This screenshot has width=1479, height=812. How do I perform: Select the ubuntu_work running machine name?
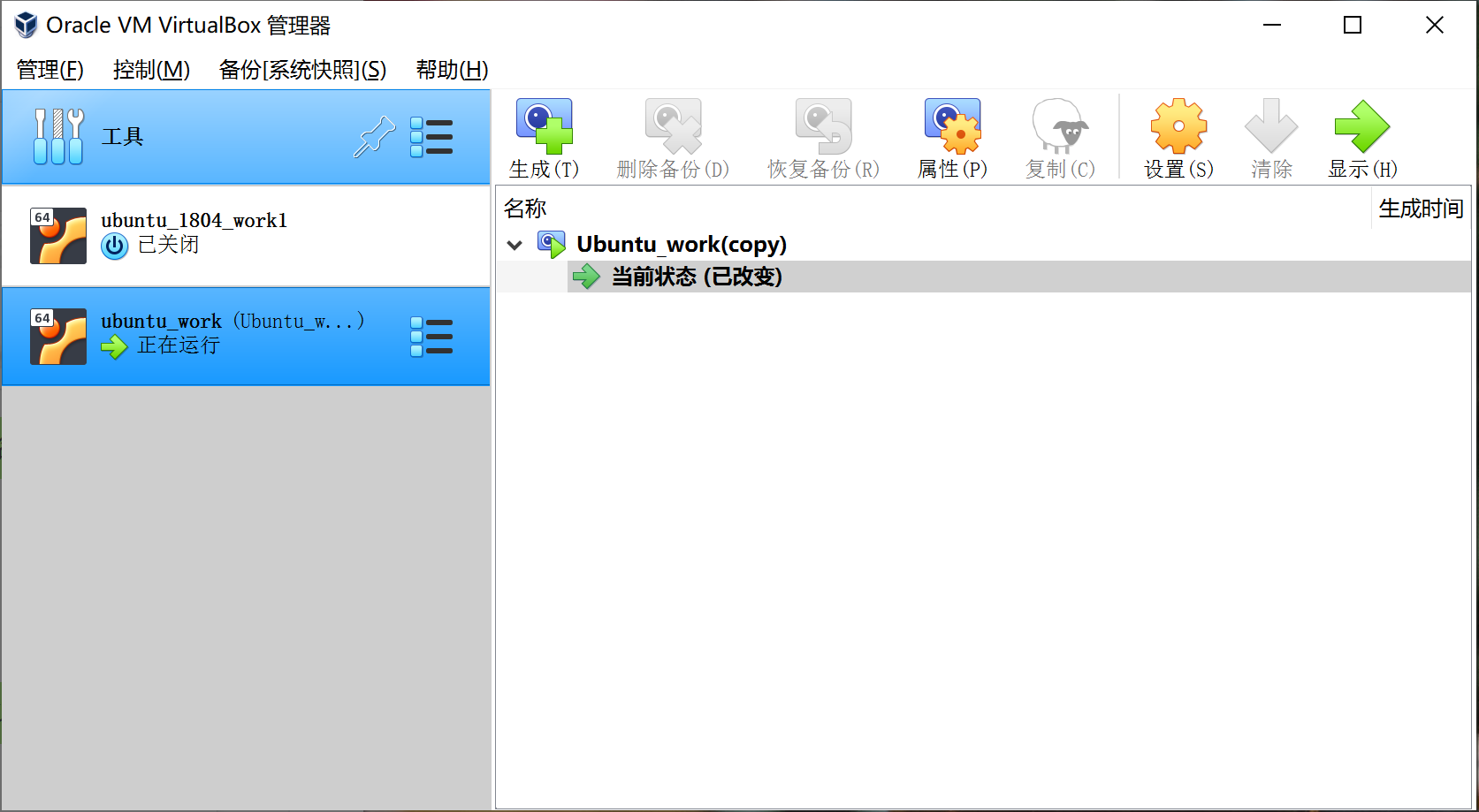[161, 322]
